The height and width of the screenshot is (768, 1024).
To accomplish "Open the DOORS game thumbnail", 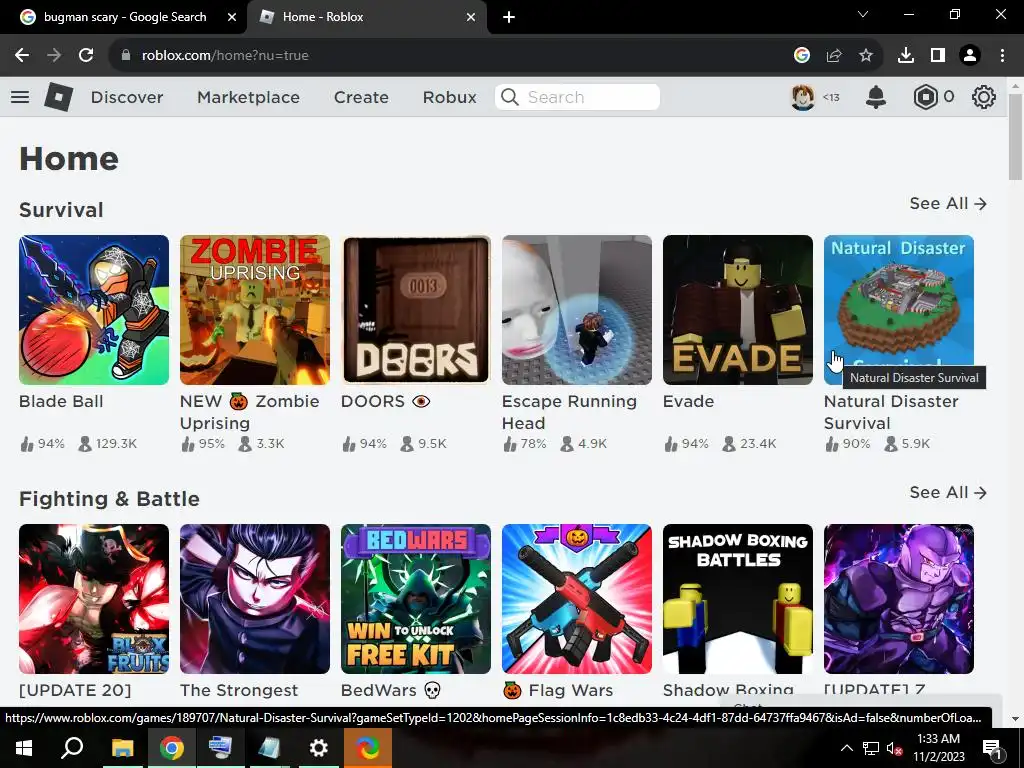I will click(416, 310).
